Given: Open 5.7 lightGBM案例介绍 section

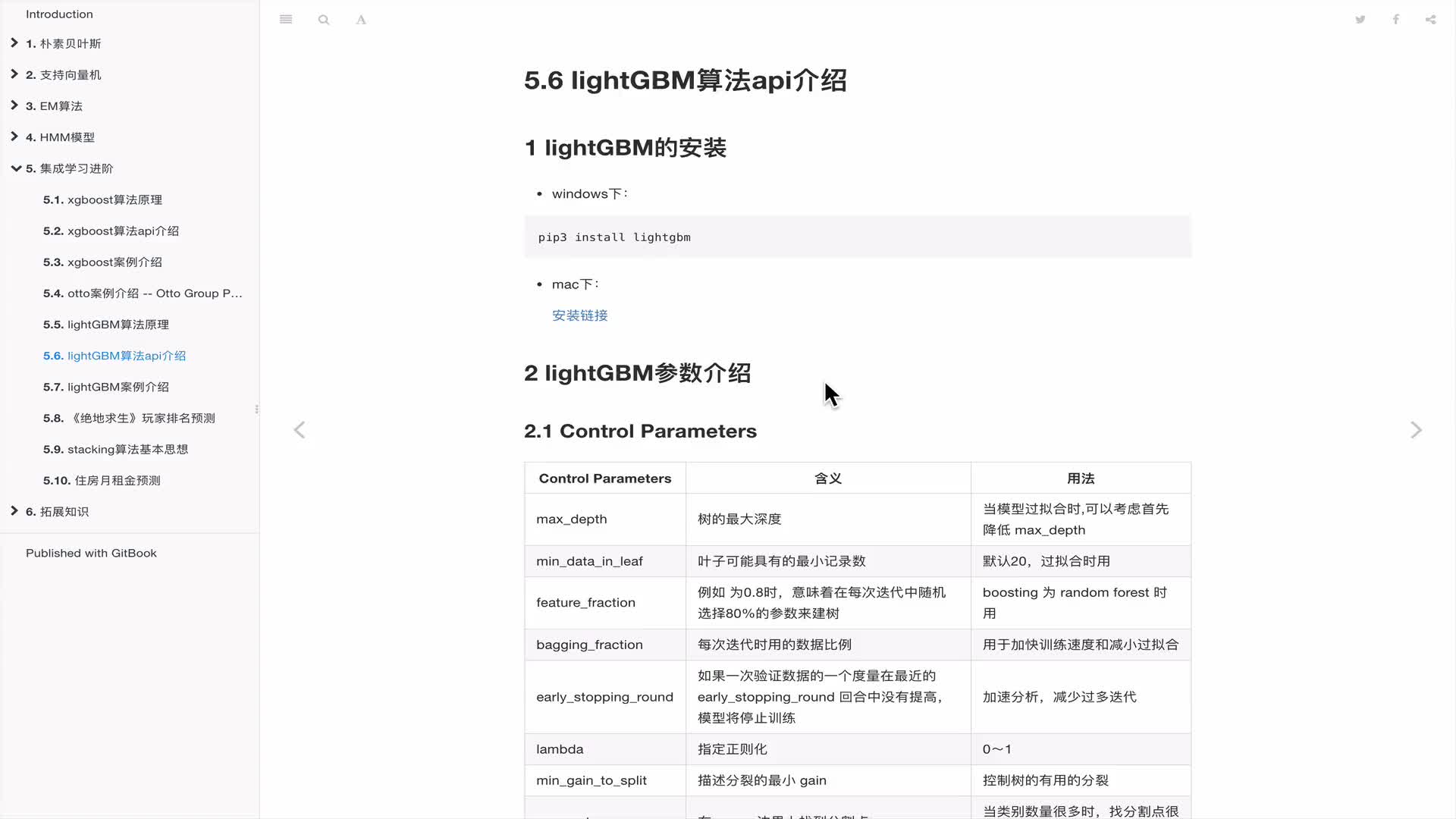Looking at the screenshot, I should pyautogui.click(x=106, y=387).
